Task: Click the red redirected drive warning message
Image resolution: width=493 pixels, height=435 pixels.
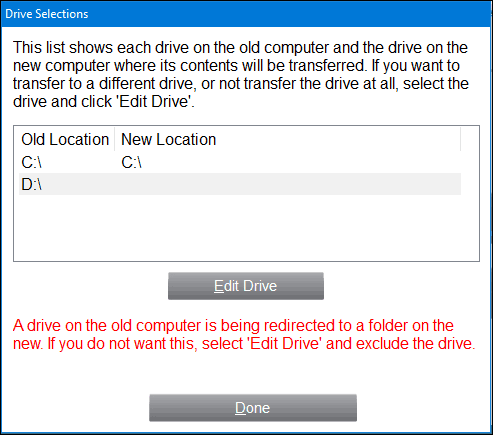Action: coord(244,334)
